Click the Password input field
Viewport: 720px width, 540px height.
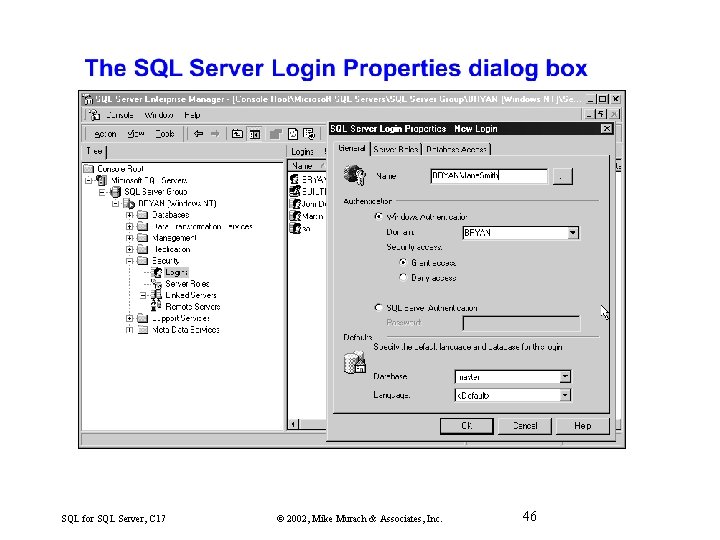521,323
